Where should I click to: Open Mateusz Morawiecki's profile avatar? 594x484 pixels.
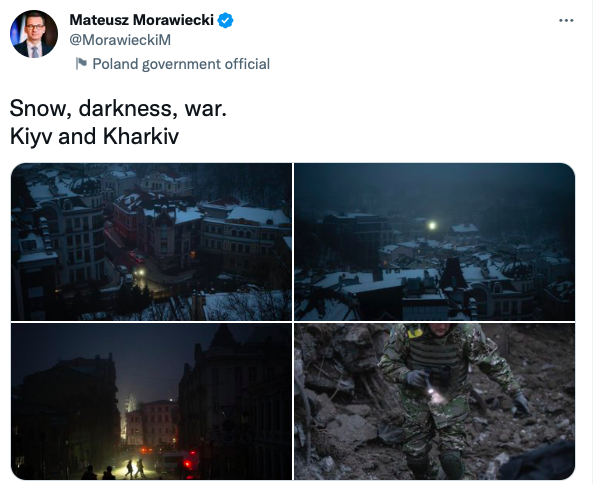34,34
